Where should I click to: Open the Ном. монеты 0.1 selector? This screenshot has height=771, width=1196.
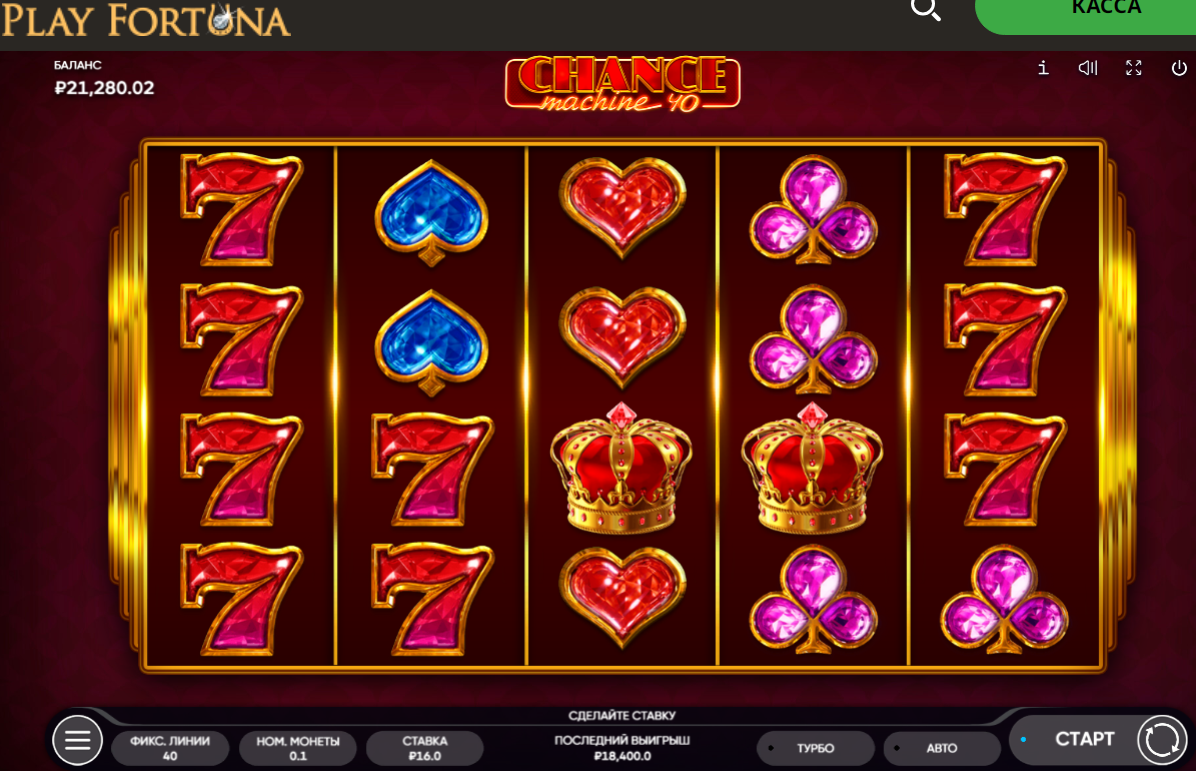tap(297, 748)
